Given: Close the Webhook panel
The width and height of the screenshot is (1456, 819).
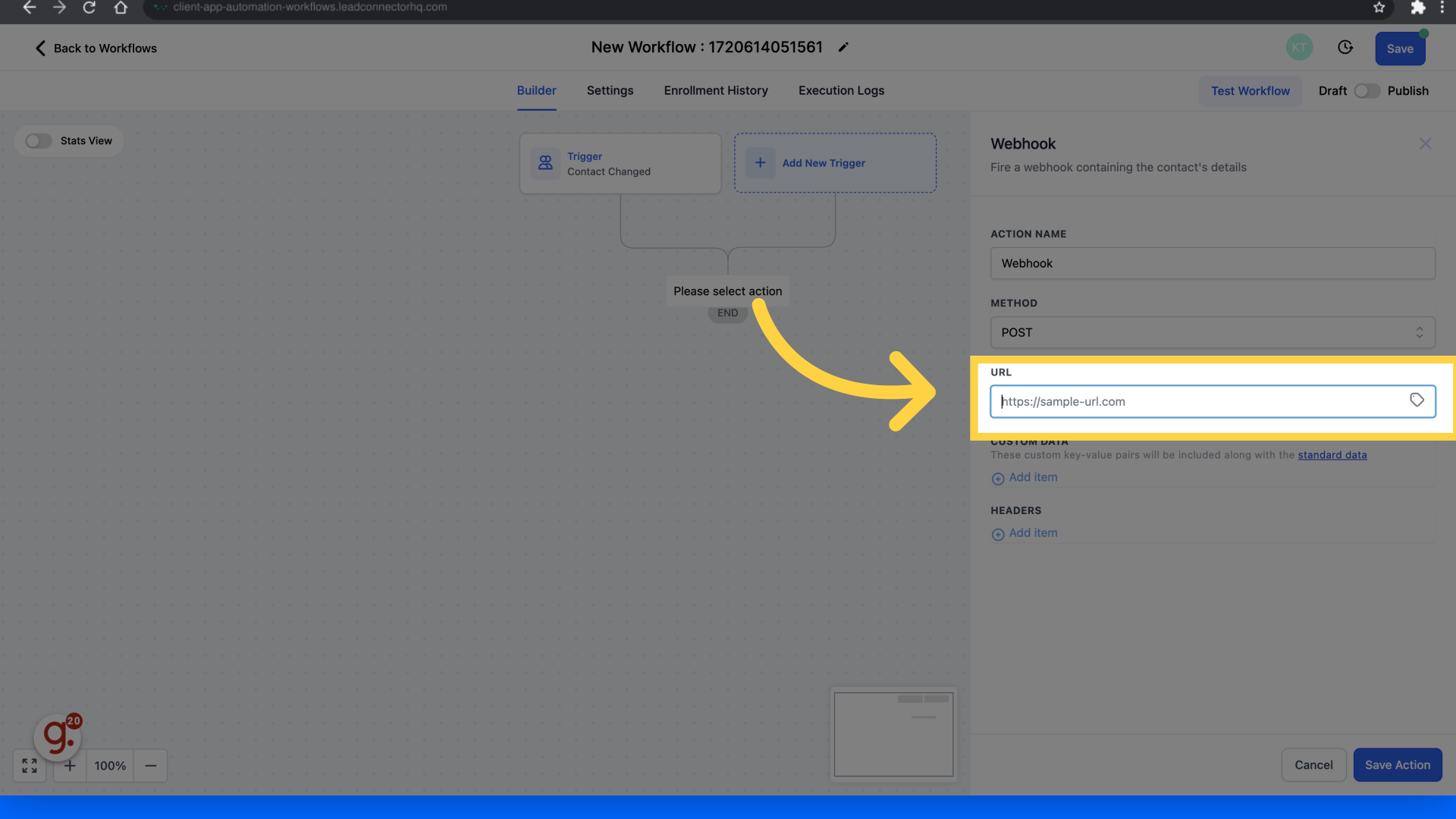Looking at the screenshot, I should 1426,143.
